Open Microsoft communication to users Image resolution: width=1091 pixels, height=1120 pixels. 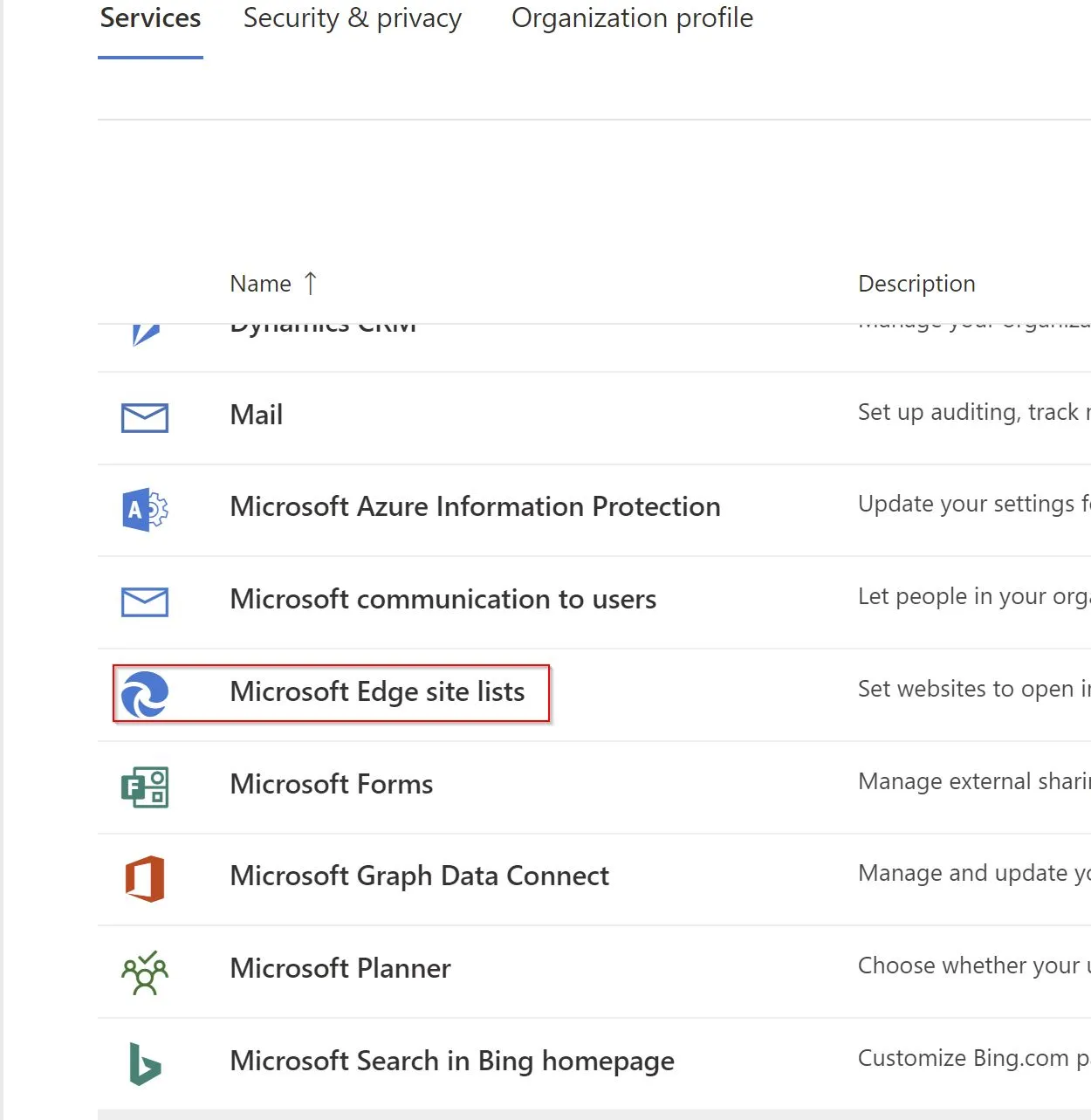point(443,599)
